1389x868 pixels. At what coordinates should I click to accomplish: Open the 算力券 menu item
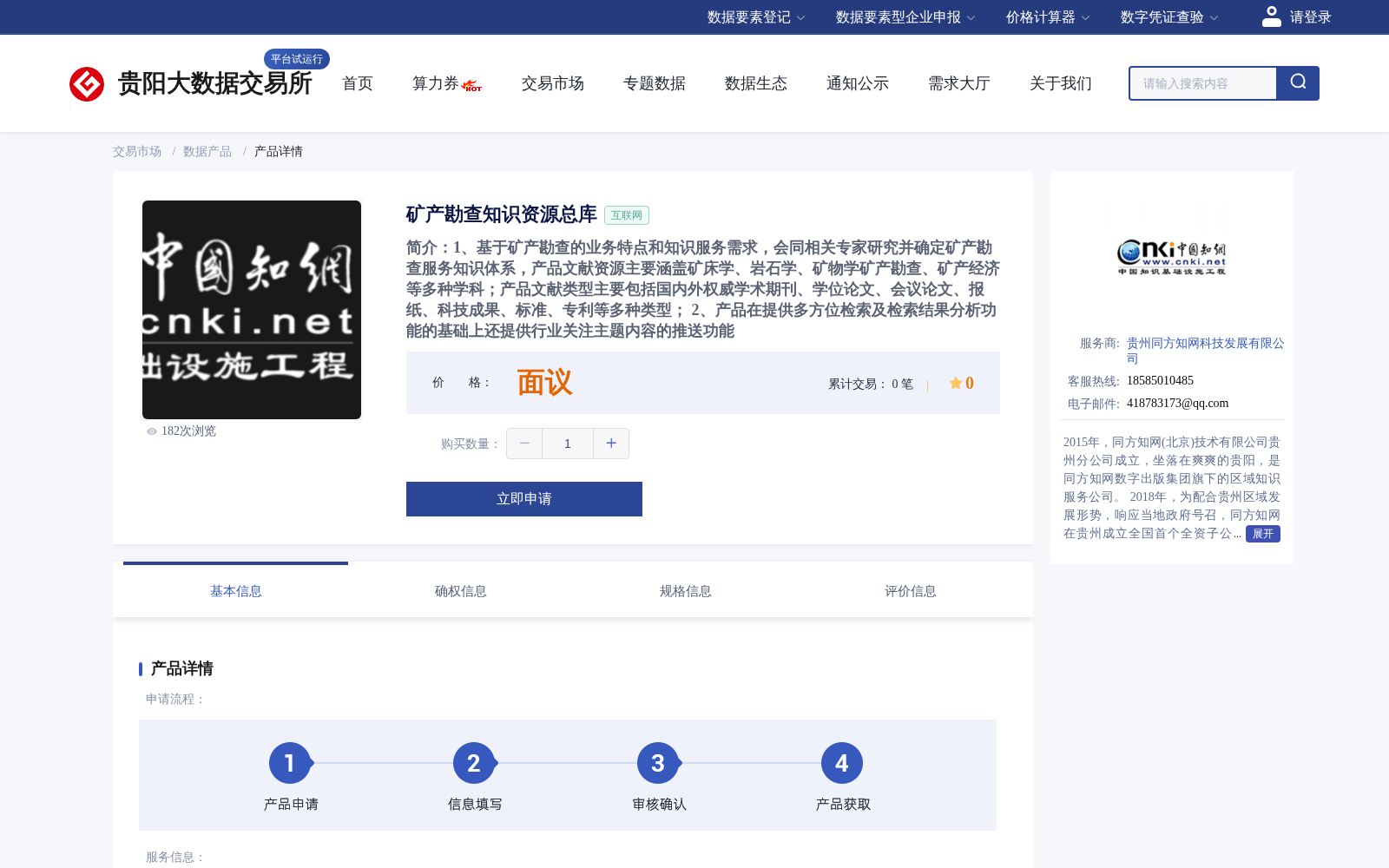[435, 83]
